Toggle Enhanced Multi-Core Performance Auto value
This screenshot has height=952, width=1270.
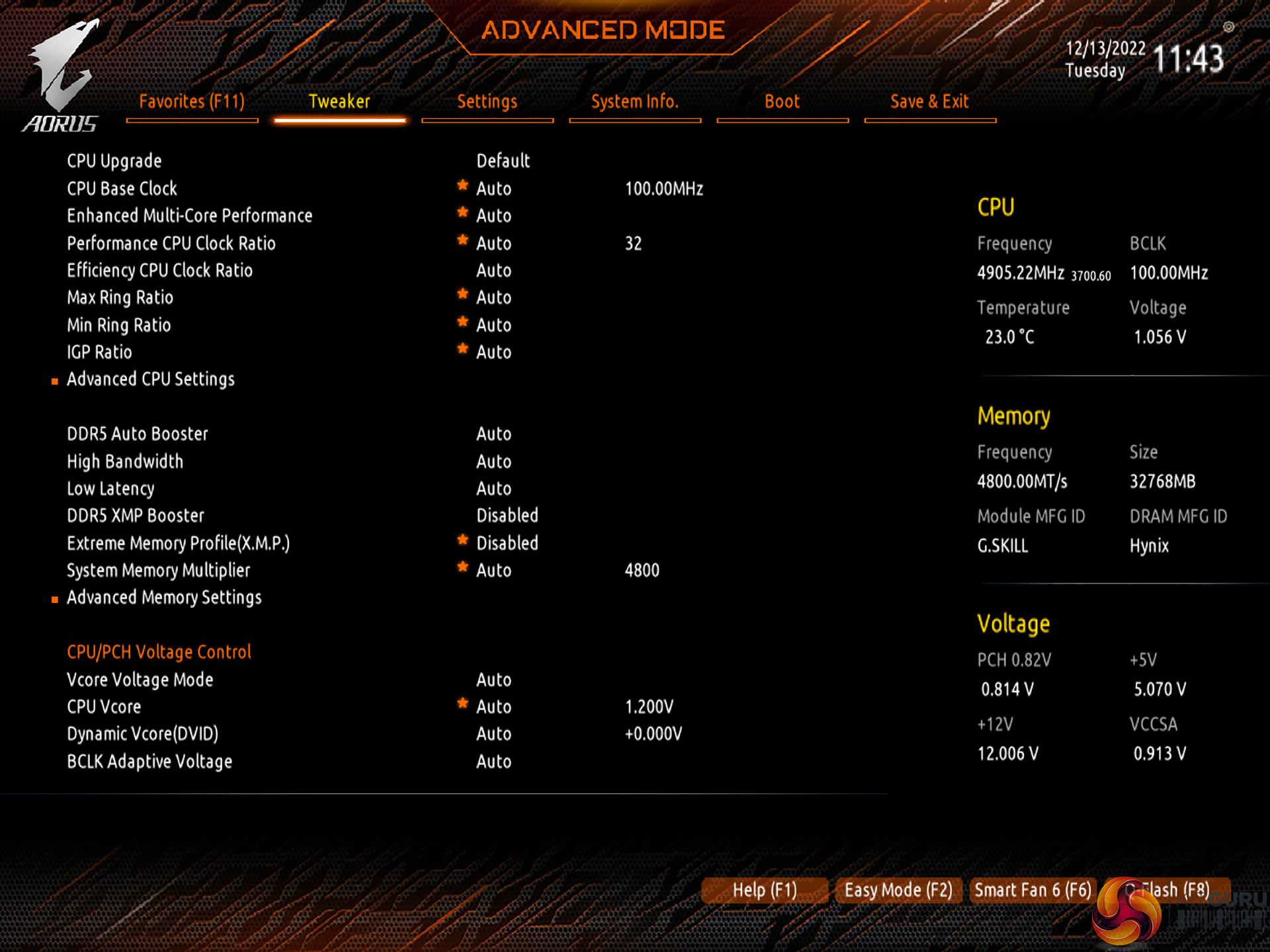[x=493, y=216]
